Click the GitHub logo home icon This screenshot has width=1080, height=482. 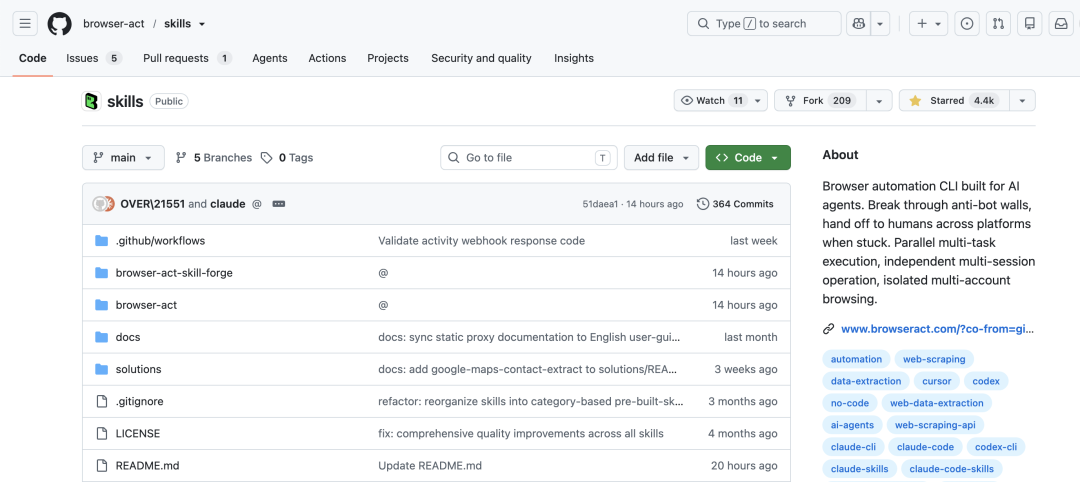[x=59, y=23]
